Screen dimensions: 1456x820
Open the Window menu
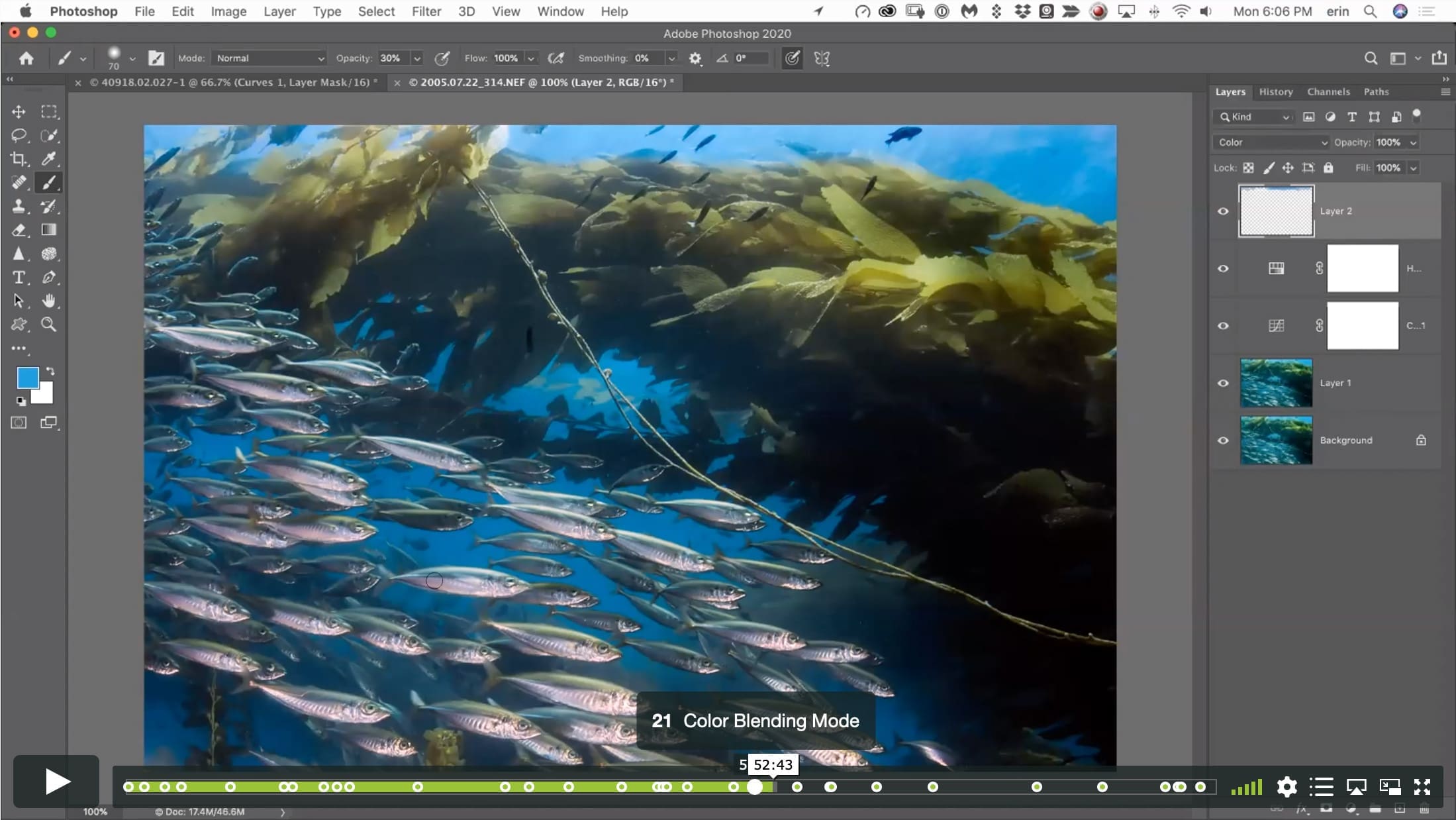(560, 11)
